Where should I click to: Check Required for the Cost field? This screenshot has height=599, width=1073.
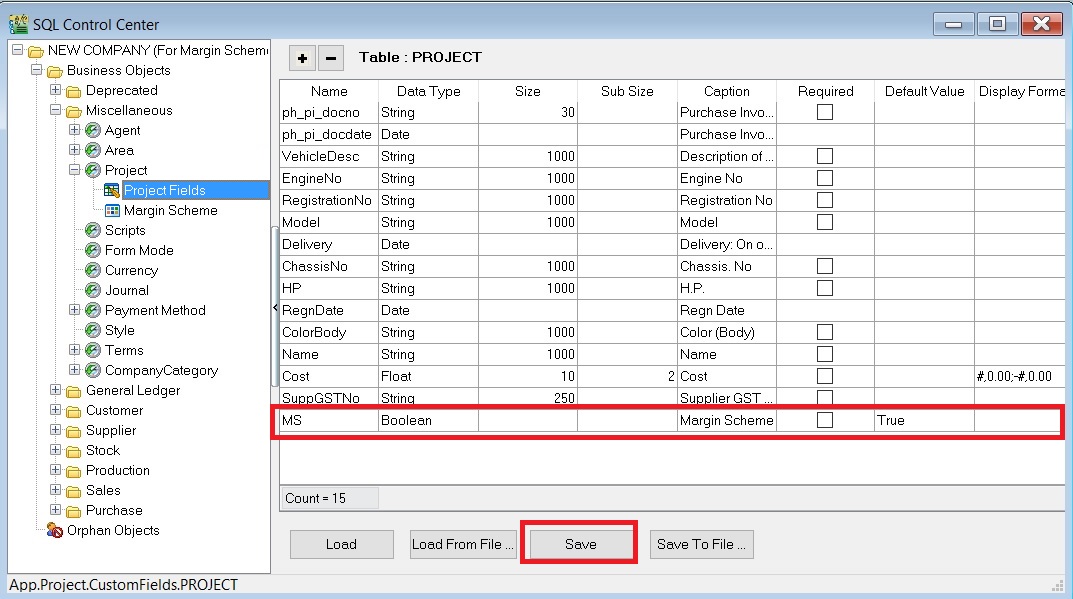(x=825, y=376)
